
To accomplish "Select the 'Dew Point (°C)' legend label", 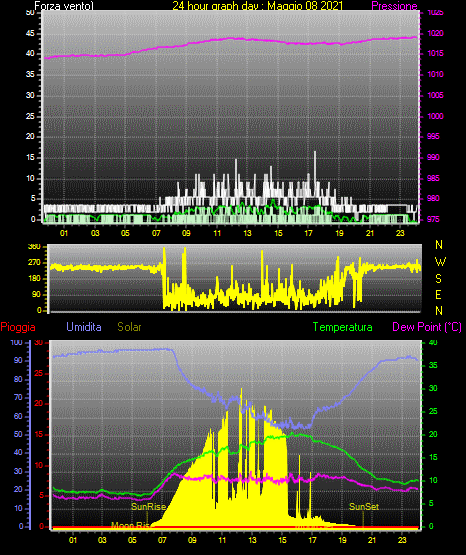I will (427, 327).
